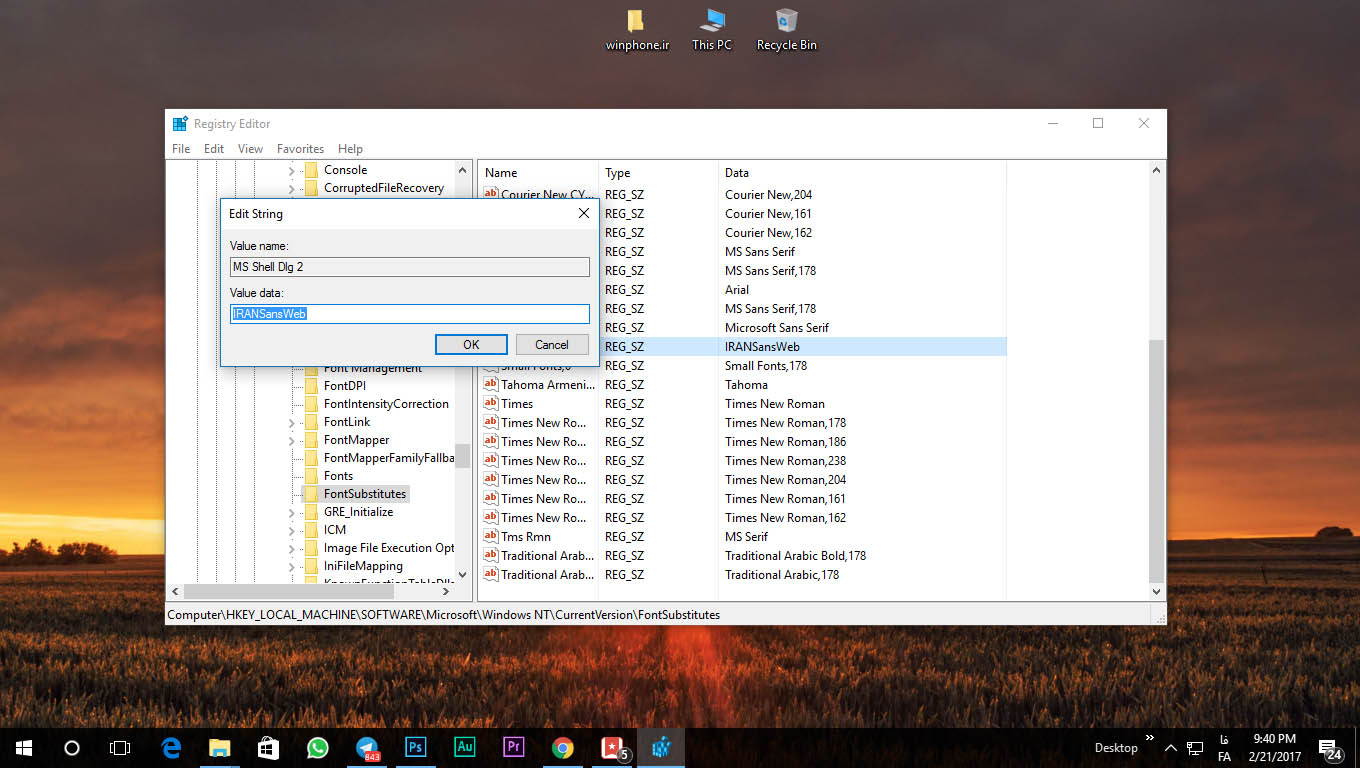Click the ICM folder icon
Image resolution: width=1360 pixels, height=768 pixels.
click(311, 530)
